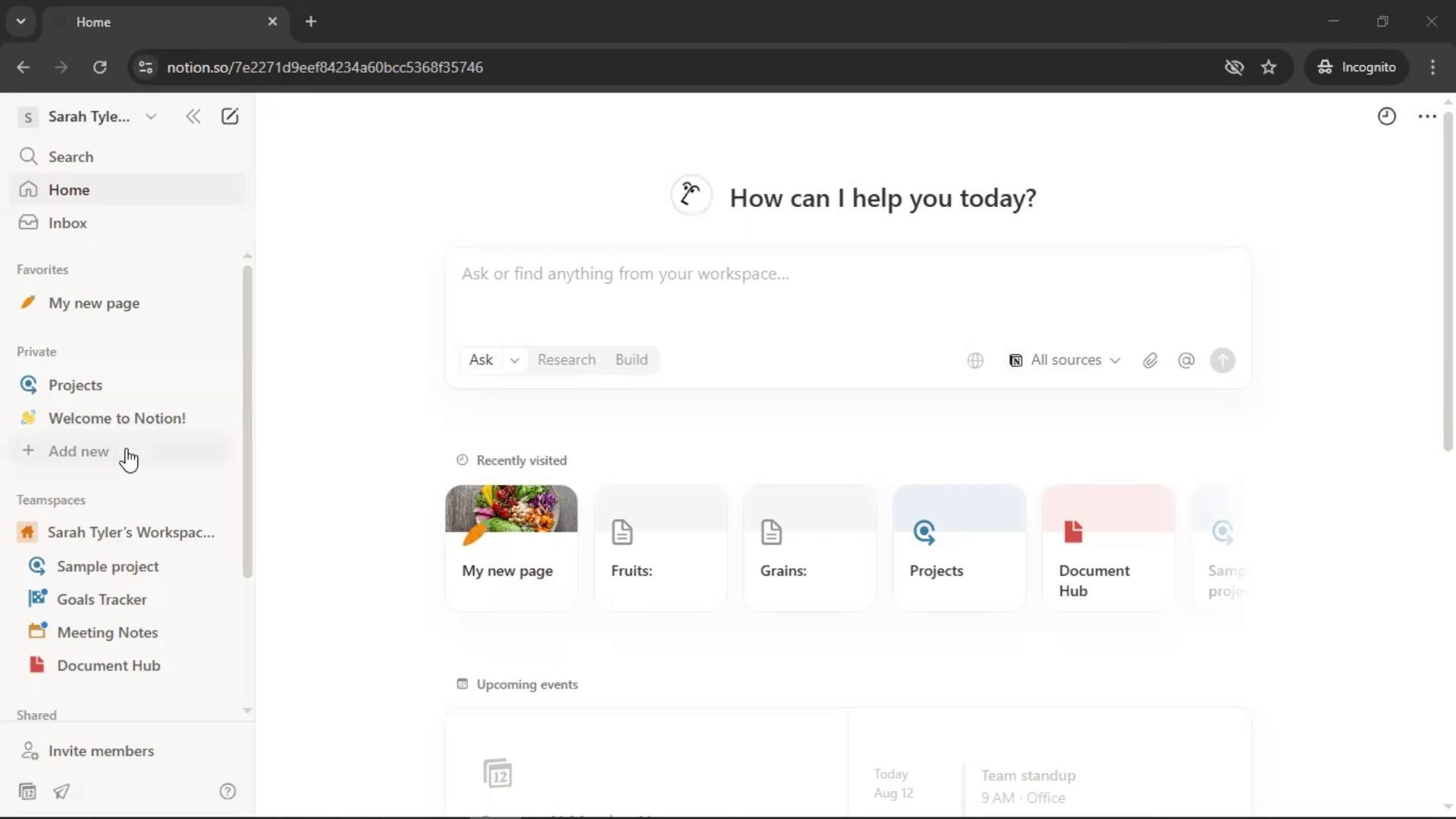Open the calendar icon in sidebar footer
The width and height of the screenshot is (1456, 819).
(28, 792)
